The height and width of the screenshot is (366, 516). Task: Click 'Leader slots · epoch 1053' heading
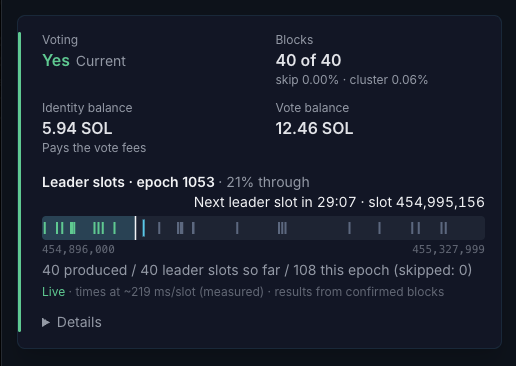pos(128,182)
